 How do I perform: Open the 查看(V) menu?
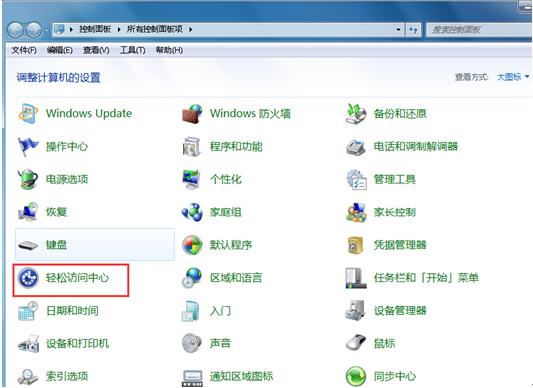point(96,50)
